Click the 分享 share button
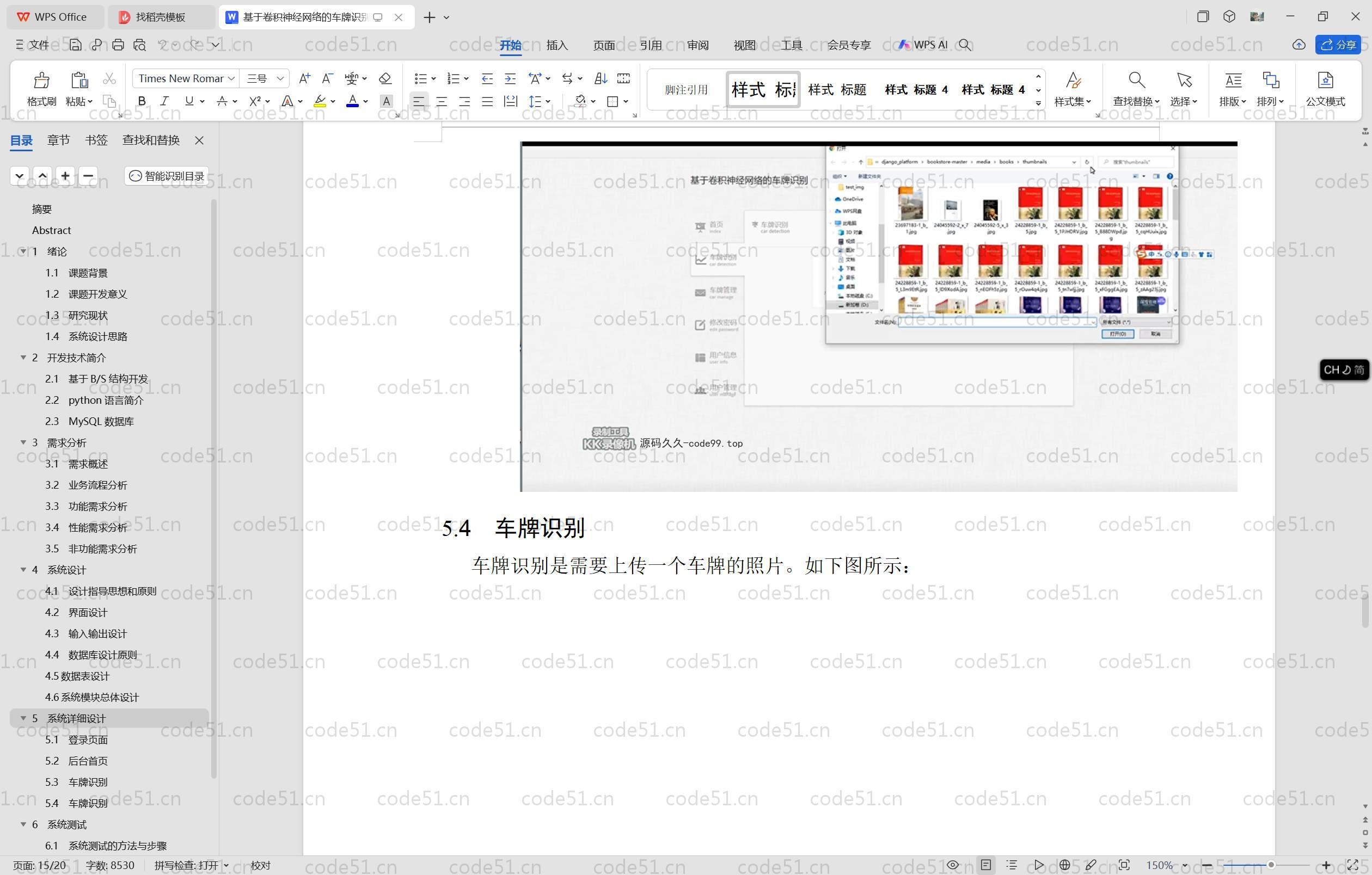This screenshot has height=875, width=1372. [x=1338, y=45]
